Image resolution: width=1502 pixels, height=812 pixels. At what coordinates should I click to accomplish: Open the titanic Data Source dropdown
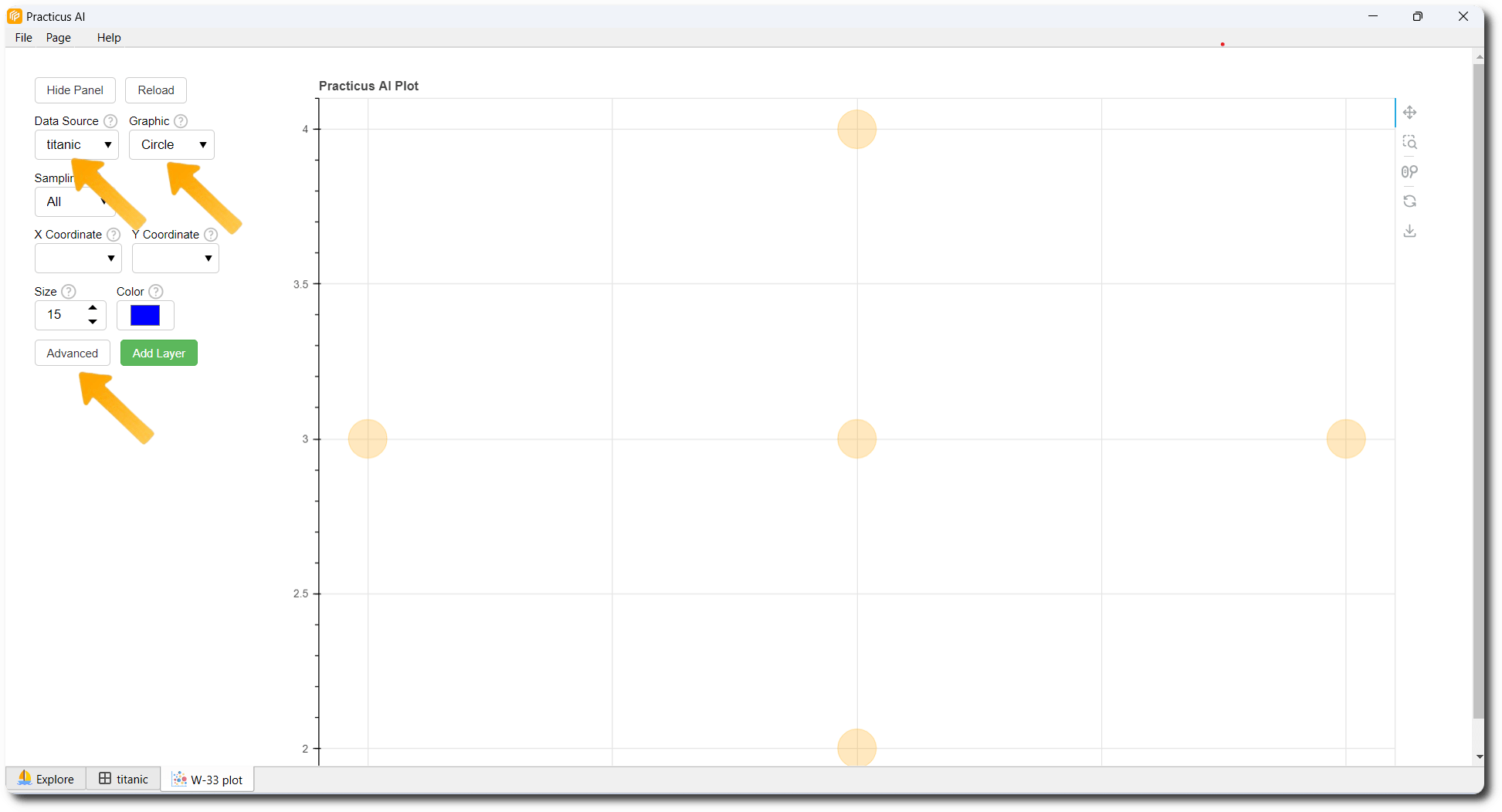coord(76,145)
